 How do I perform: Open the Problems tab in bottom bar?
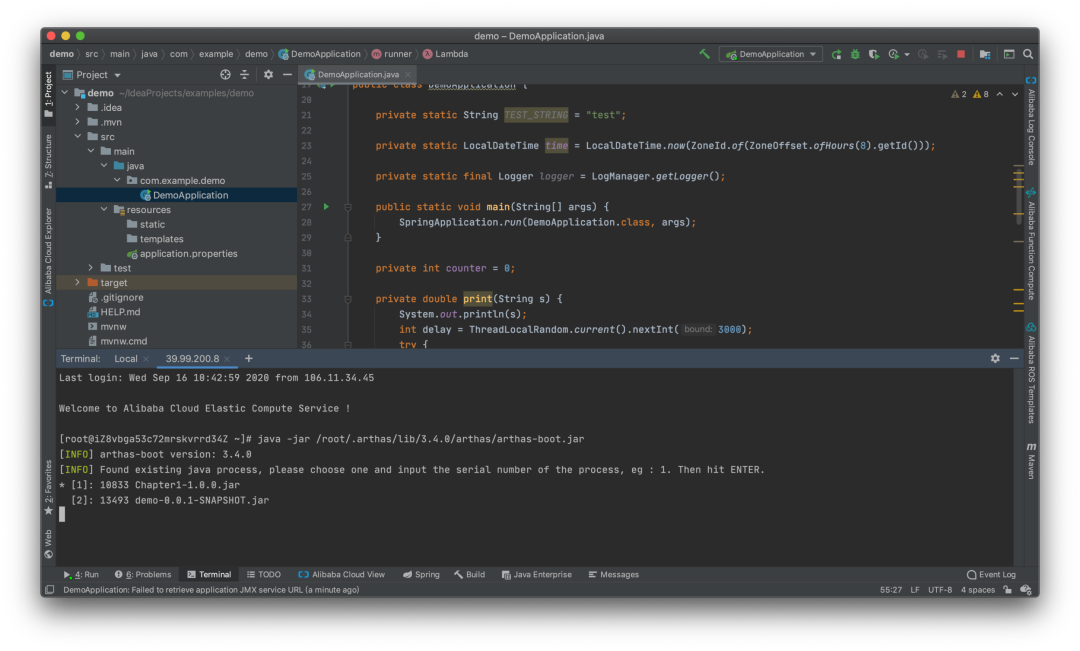click(x=143, y=575)
